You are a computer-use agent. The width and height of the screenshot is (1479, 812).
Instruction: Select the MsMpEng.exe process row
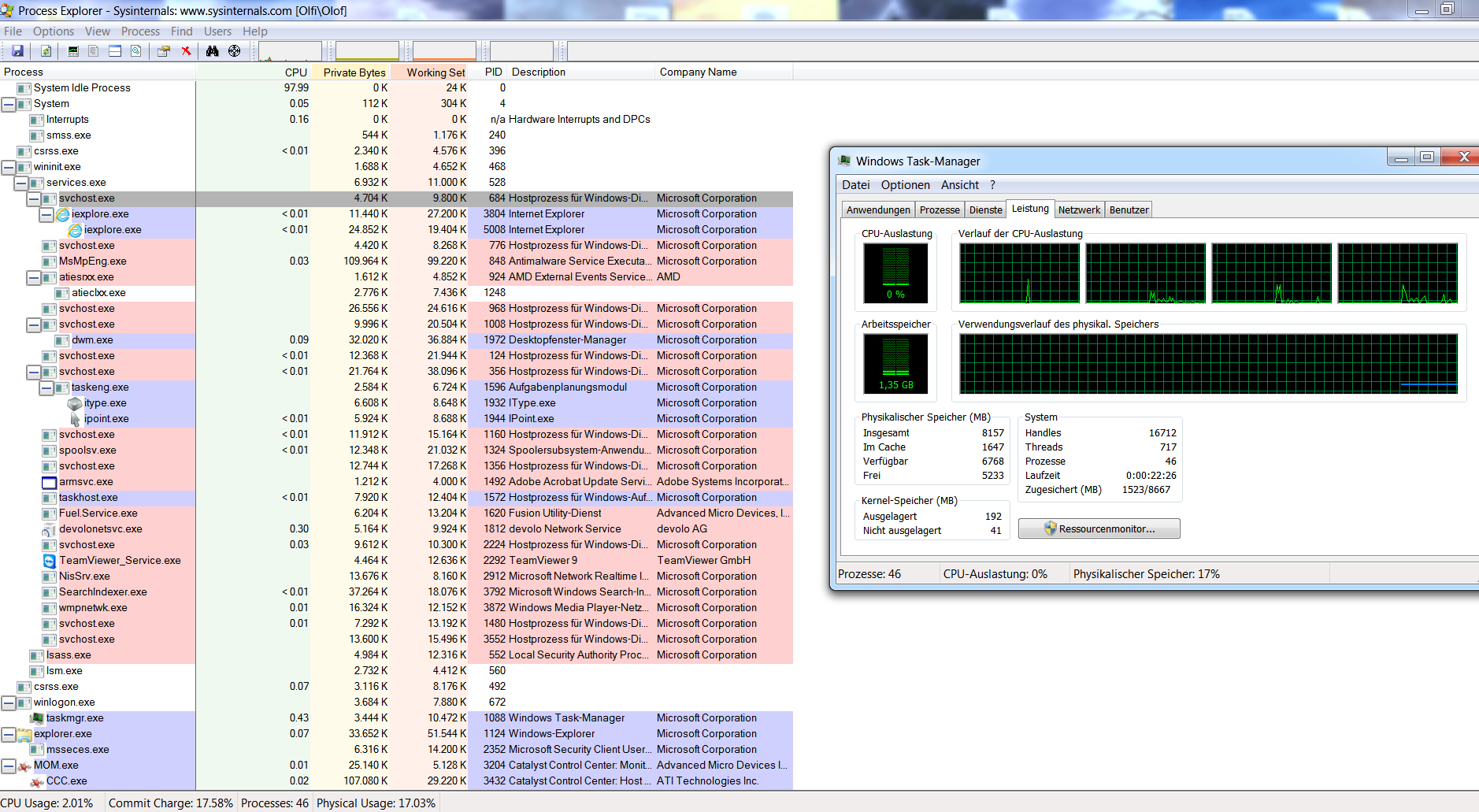(x=396, y=261)
